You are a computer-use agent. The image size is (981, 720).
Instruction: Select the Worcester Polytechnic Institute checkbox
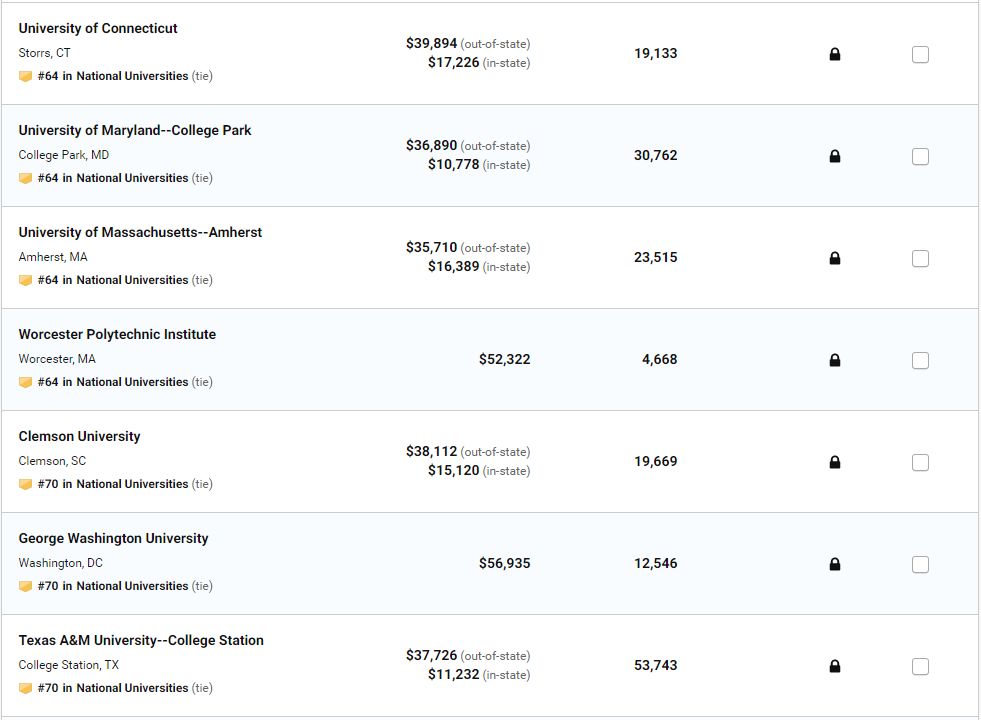920,360
